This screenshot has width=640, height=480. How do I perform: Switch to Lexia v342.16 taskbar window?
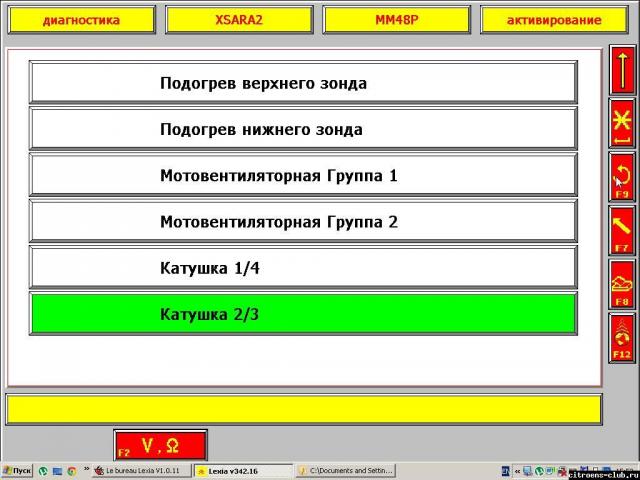coord(243,471)
